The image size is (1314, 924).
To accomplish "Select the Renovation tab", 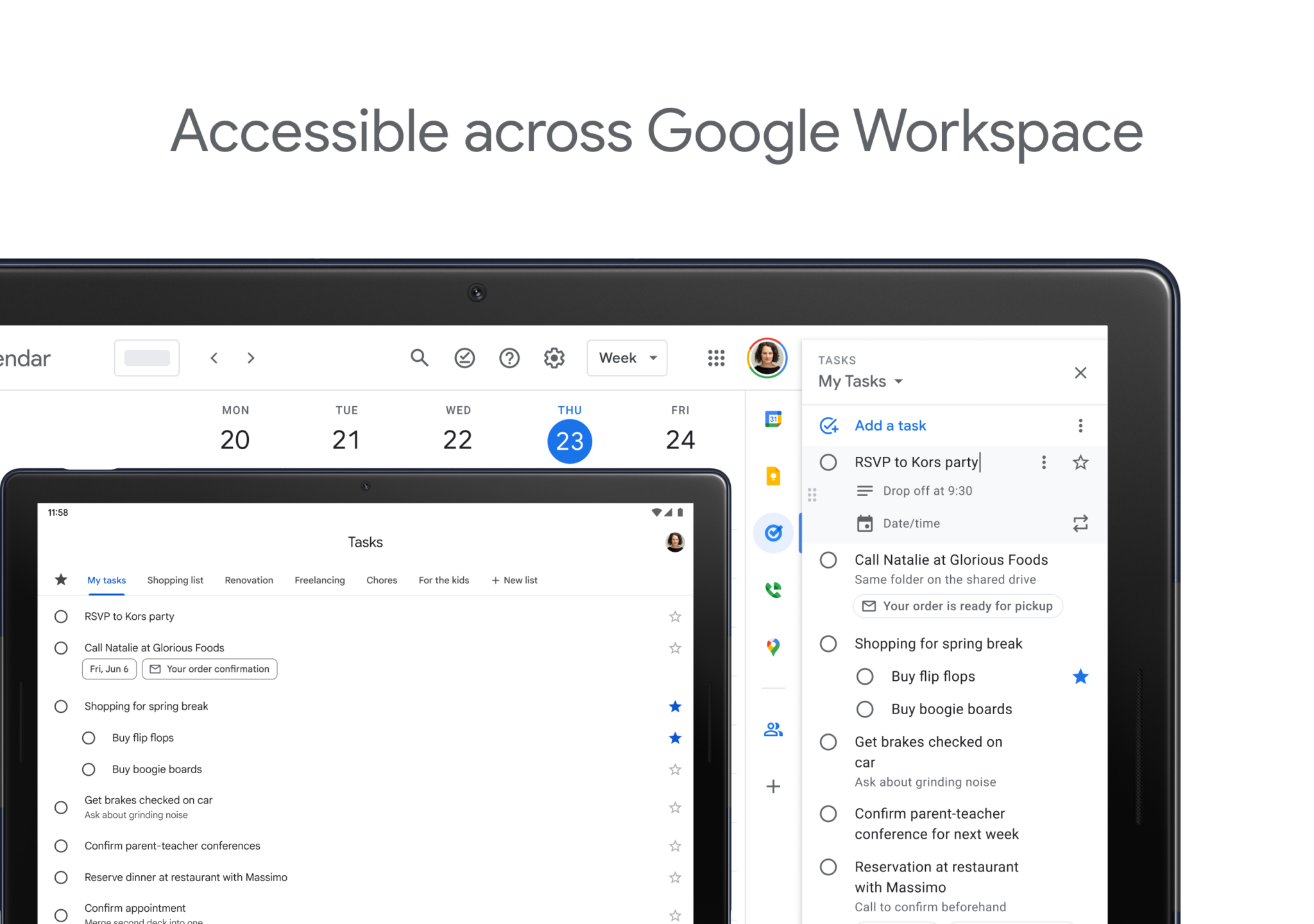I will point(249,580).
